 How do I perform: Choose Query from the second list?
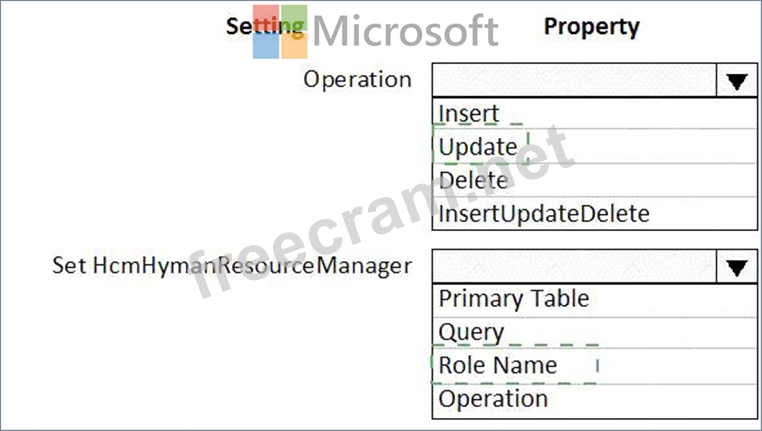pos(471,332)
